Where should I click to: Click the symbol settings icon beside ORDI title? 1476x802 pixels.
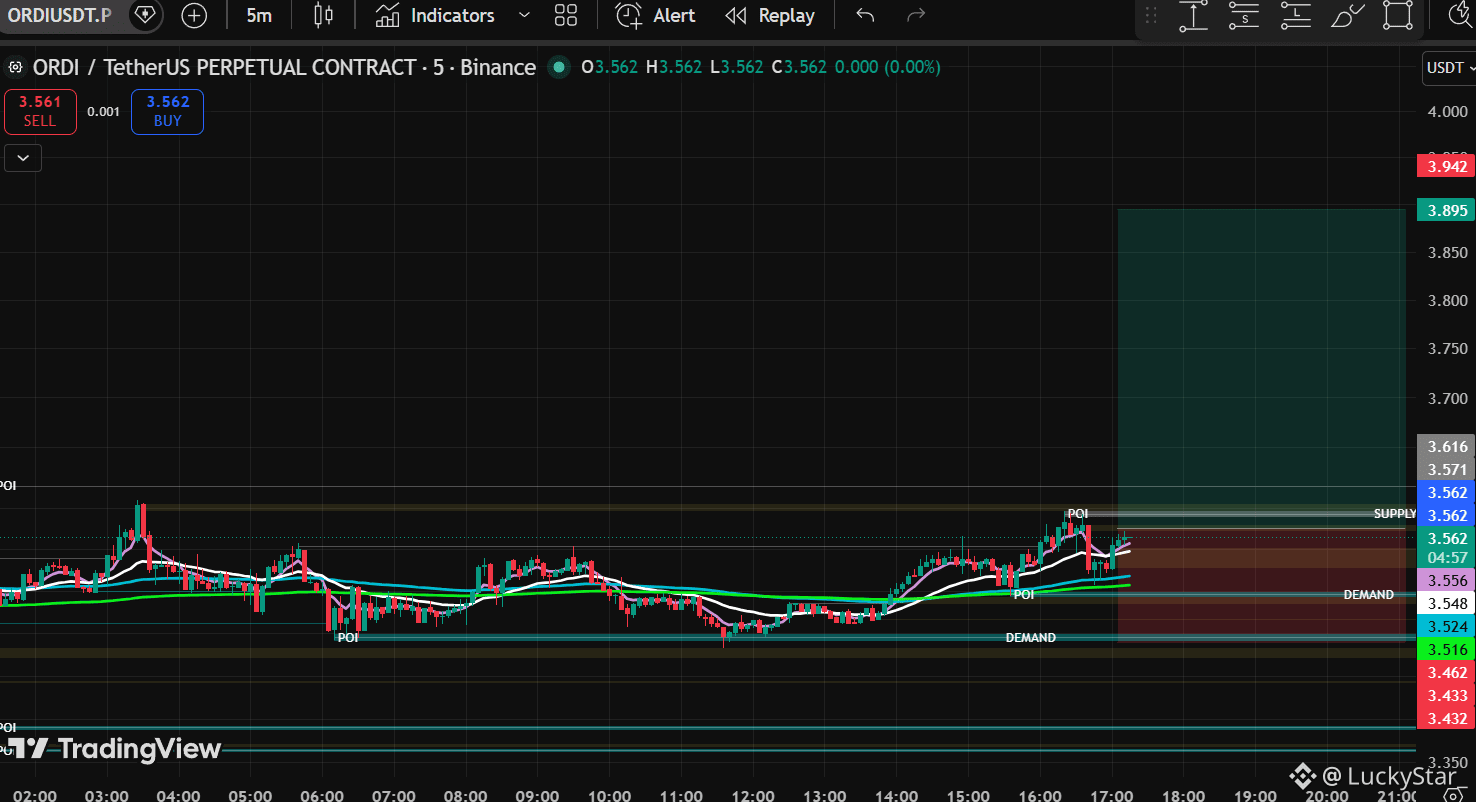[15, 68]
